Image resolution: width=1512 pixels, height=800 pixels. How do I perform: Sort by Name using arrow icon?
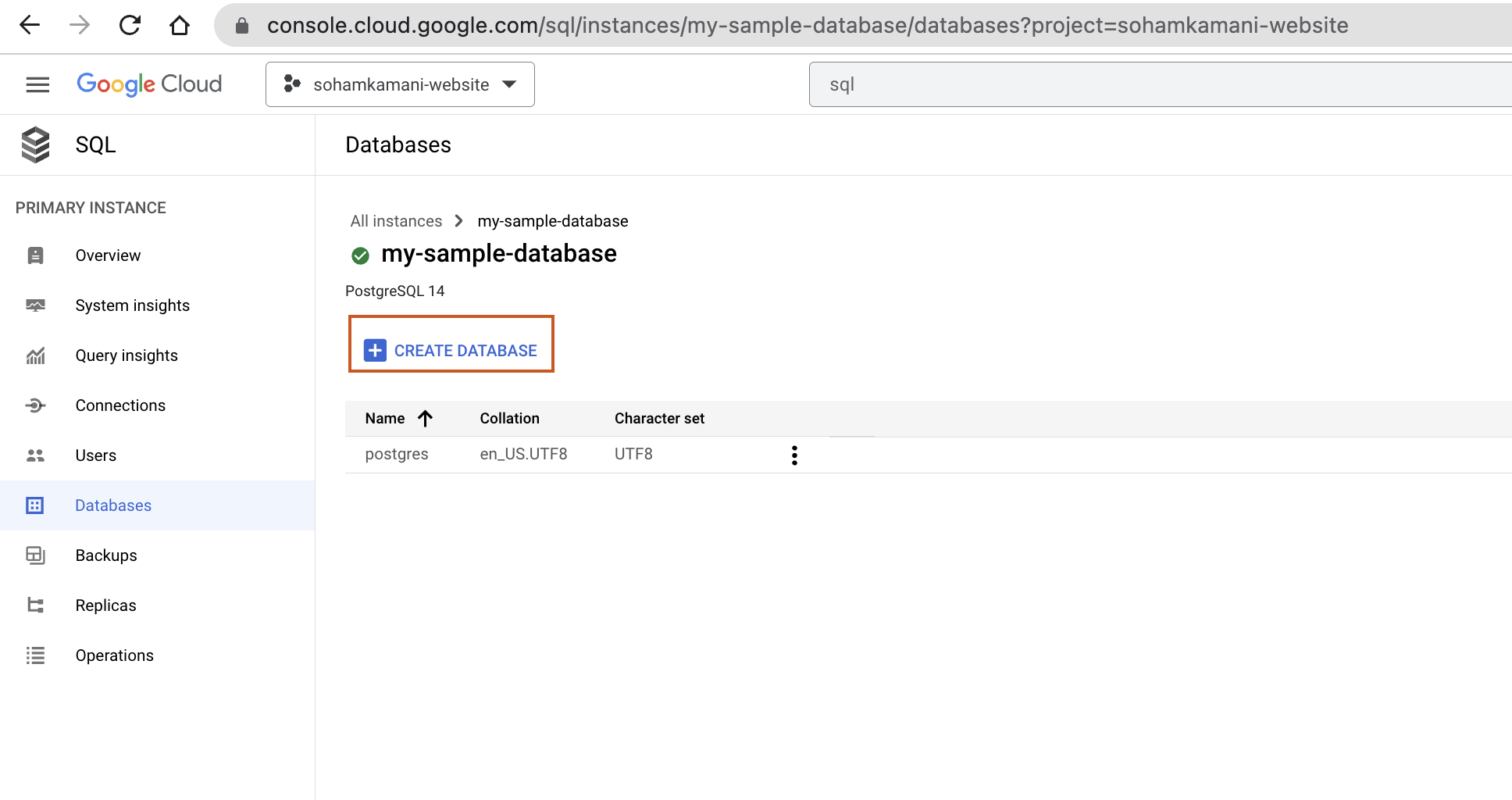(x=425, y=419)
